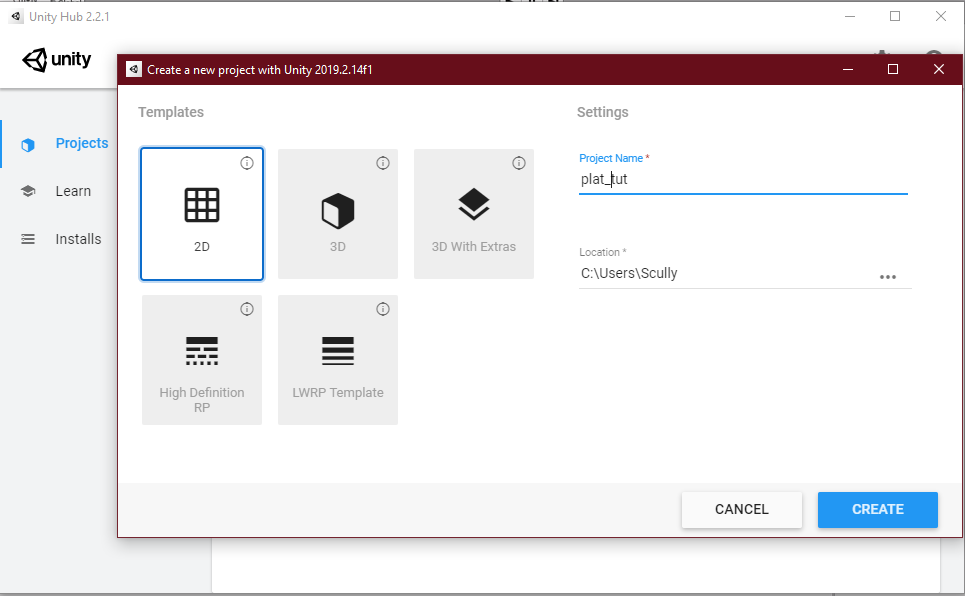Maximize the Unity Hub window
Viewport: 965px width, 596px height.
(895, 17)
